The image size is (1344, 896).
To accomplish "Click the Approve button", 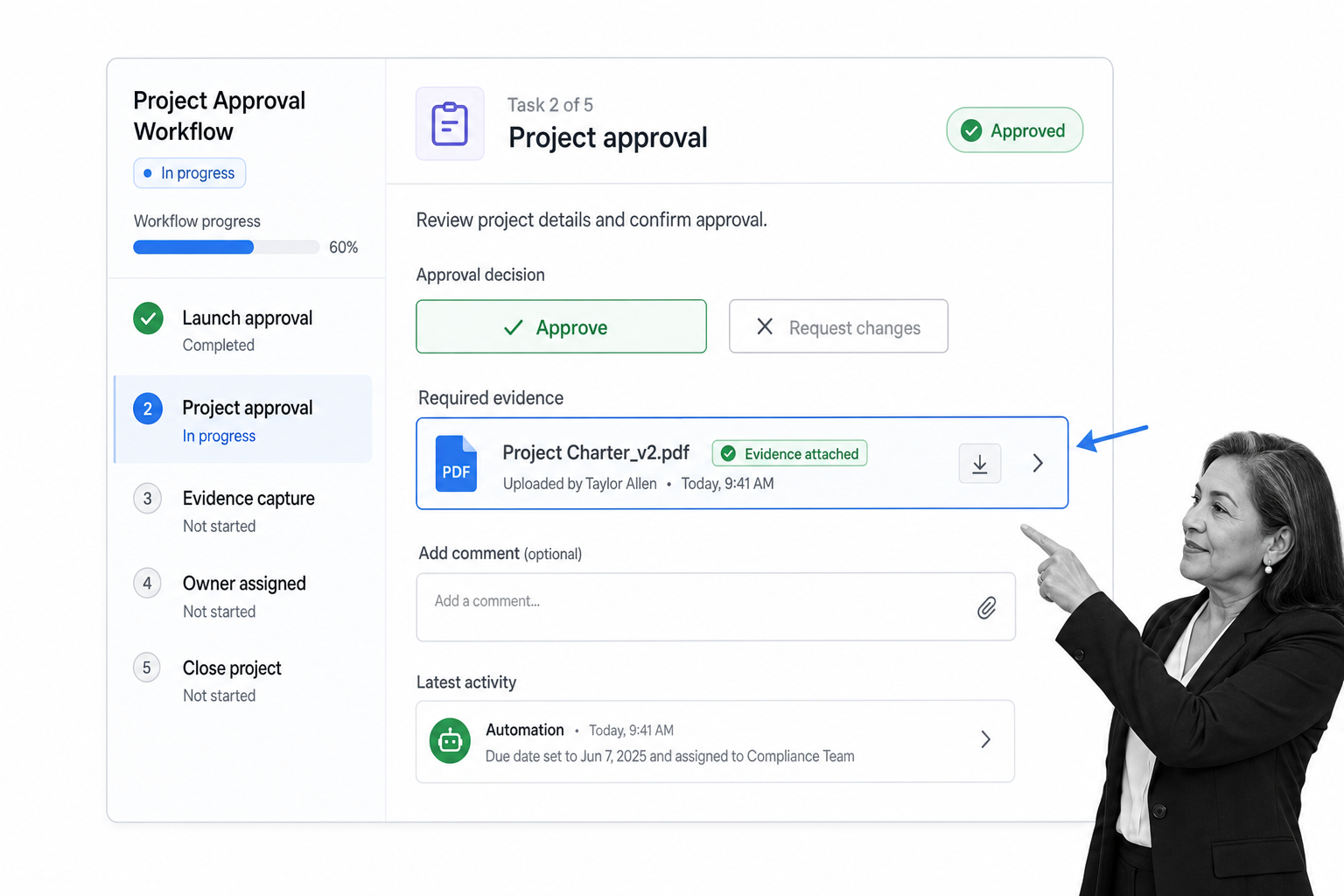I will 561,326.
